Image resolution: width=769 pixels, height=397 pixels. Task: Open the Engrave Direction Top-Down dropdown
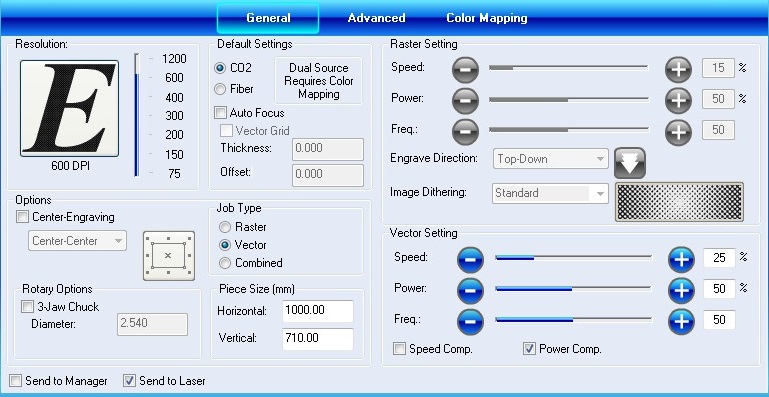point(551,159)
